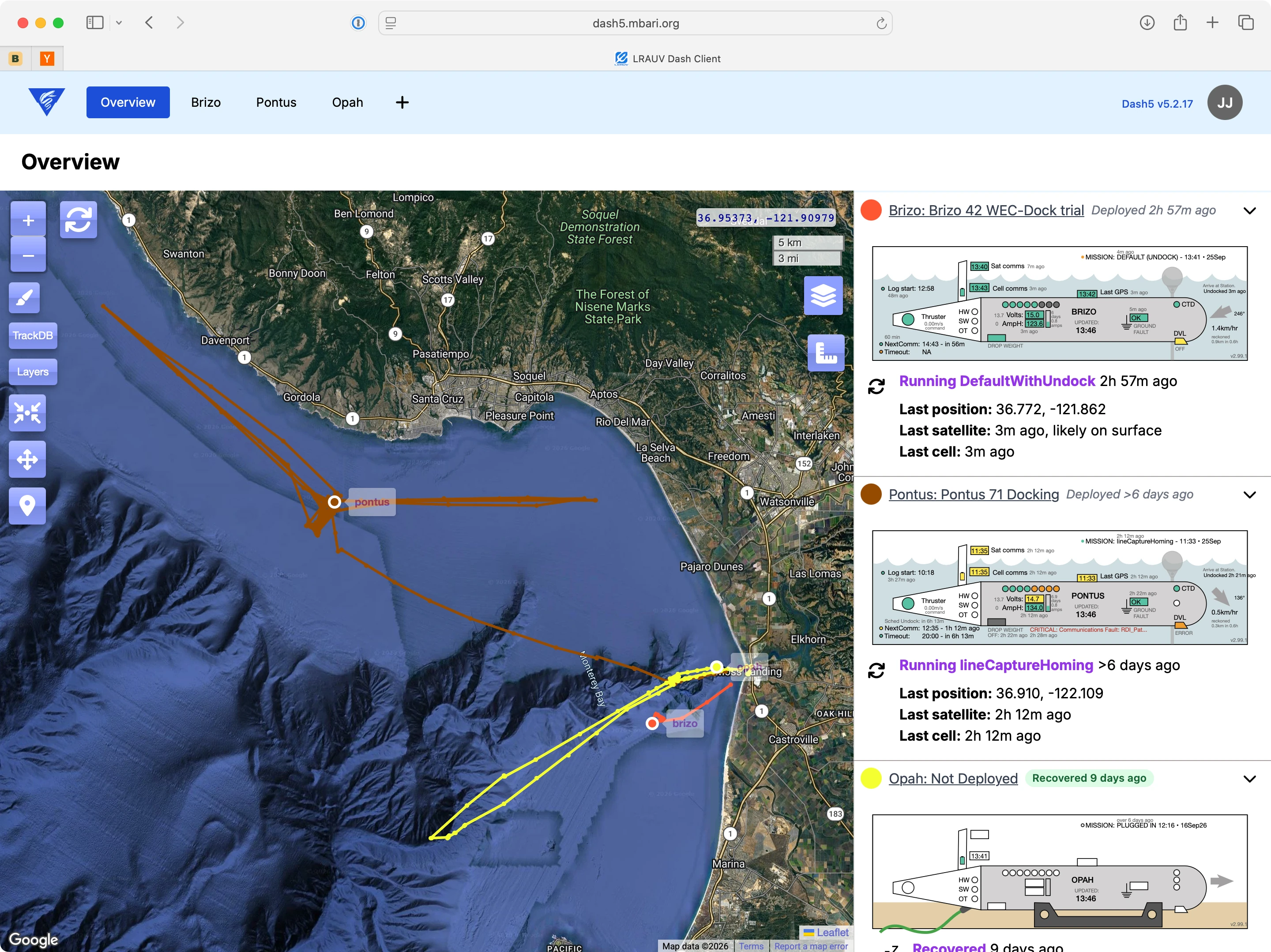
Task: Switch to the Overview tab
Action: point(128,102)
